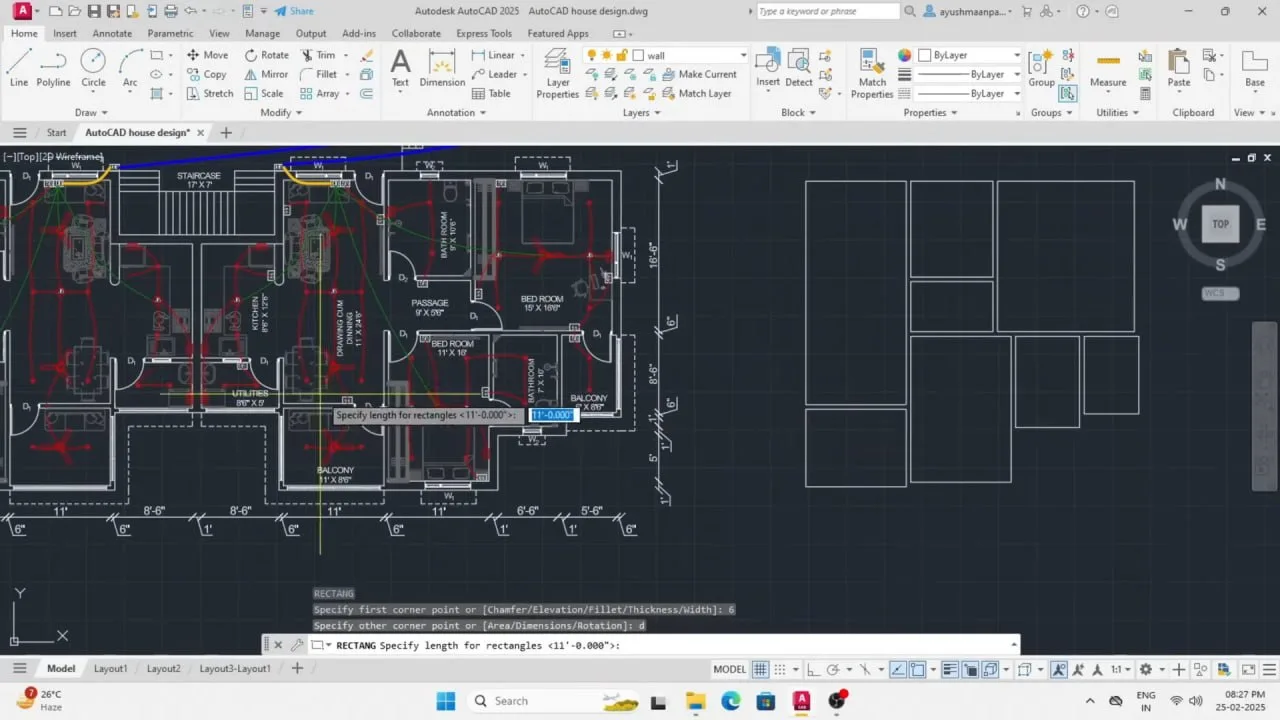The image size is (1280, 720).
Task: Open the wall layer dropdown
Action: point(742,56)
